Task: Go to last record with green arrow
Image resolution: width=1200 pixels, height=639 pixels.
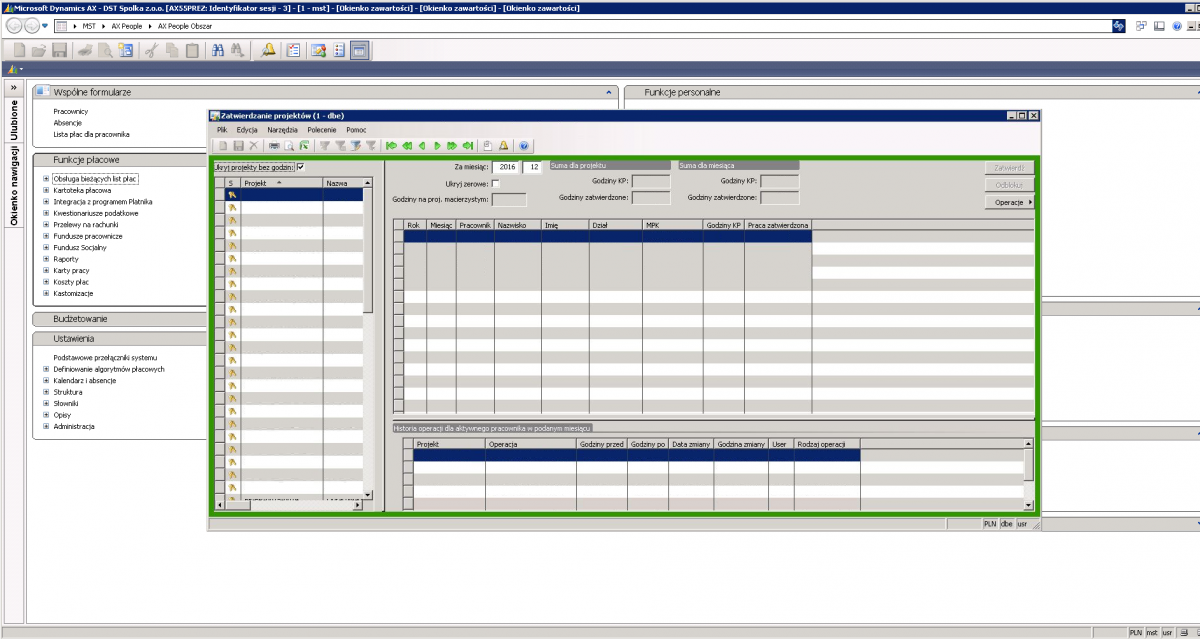Action: (467, 146)
